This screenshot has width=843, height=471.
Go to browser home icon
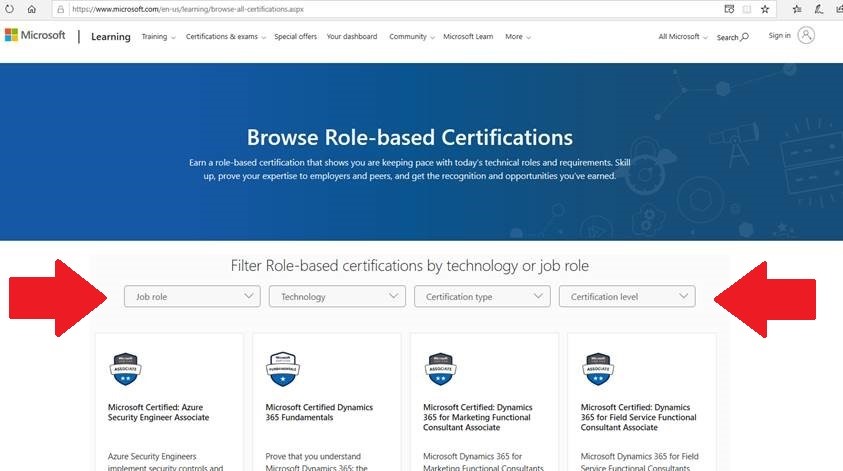tap(32, 9)
